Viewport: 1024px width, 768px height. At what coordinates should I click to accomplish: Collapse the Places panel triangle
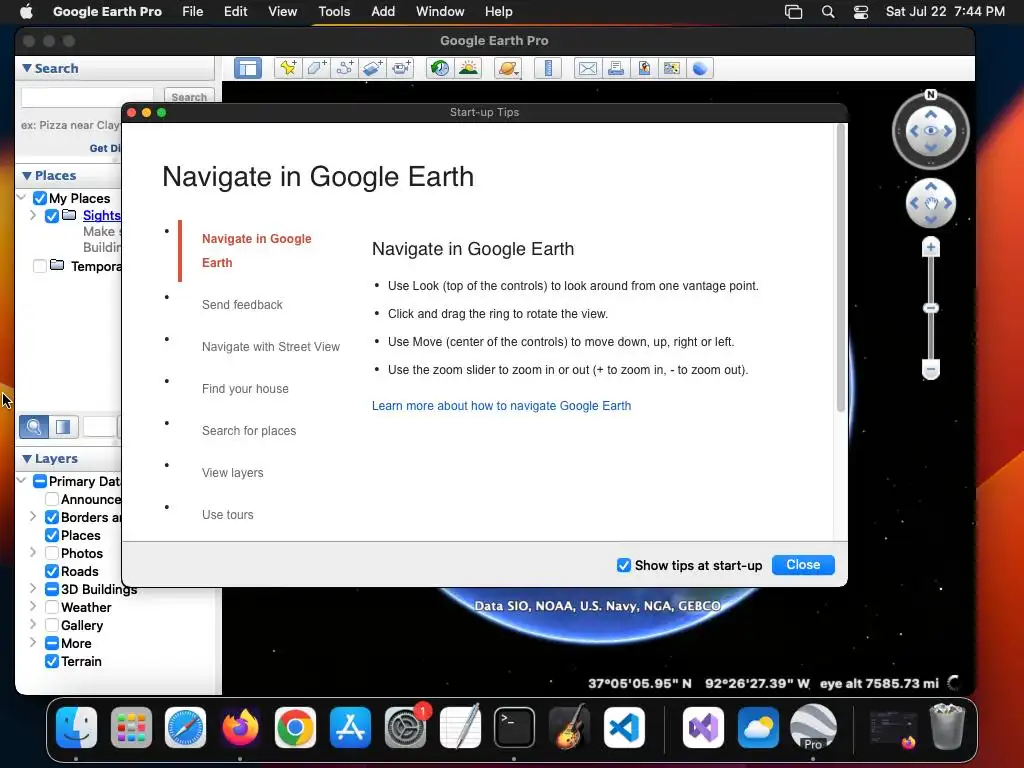(x=27, y=176)
